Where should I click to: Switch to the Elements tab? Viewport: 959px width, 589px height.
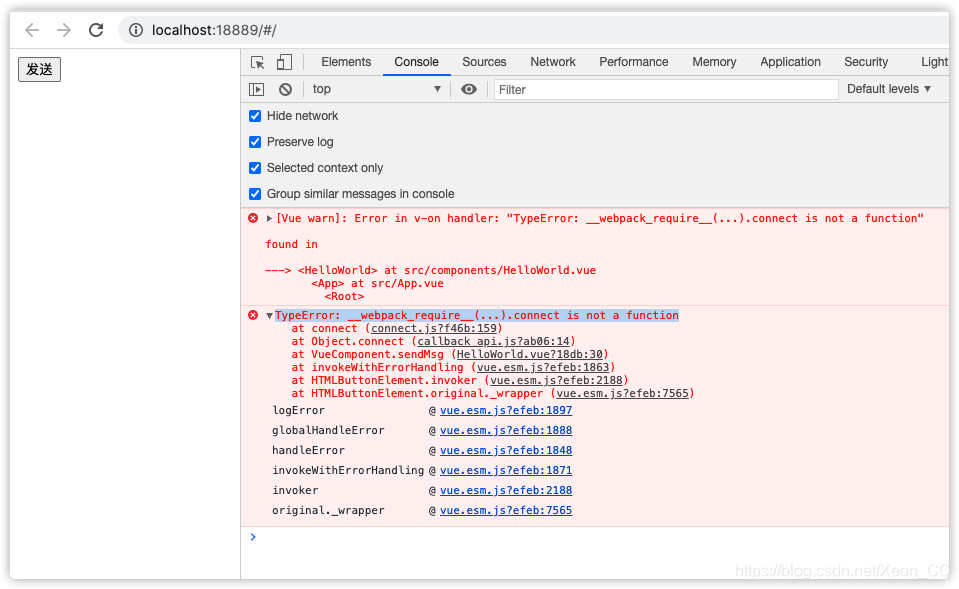(345, 61)
